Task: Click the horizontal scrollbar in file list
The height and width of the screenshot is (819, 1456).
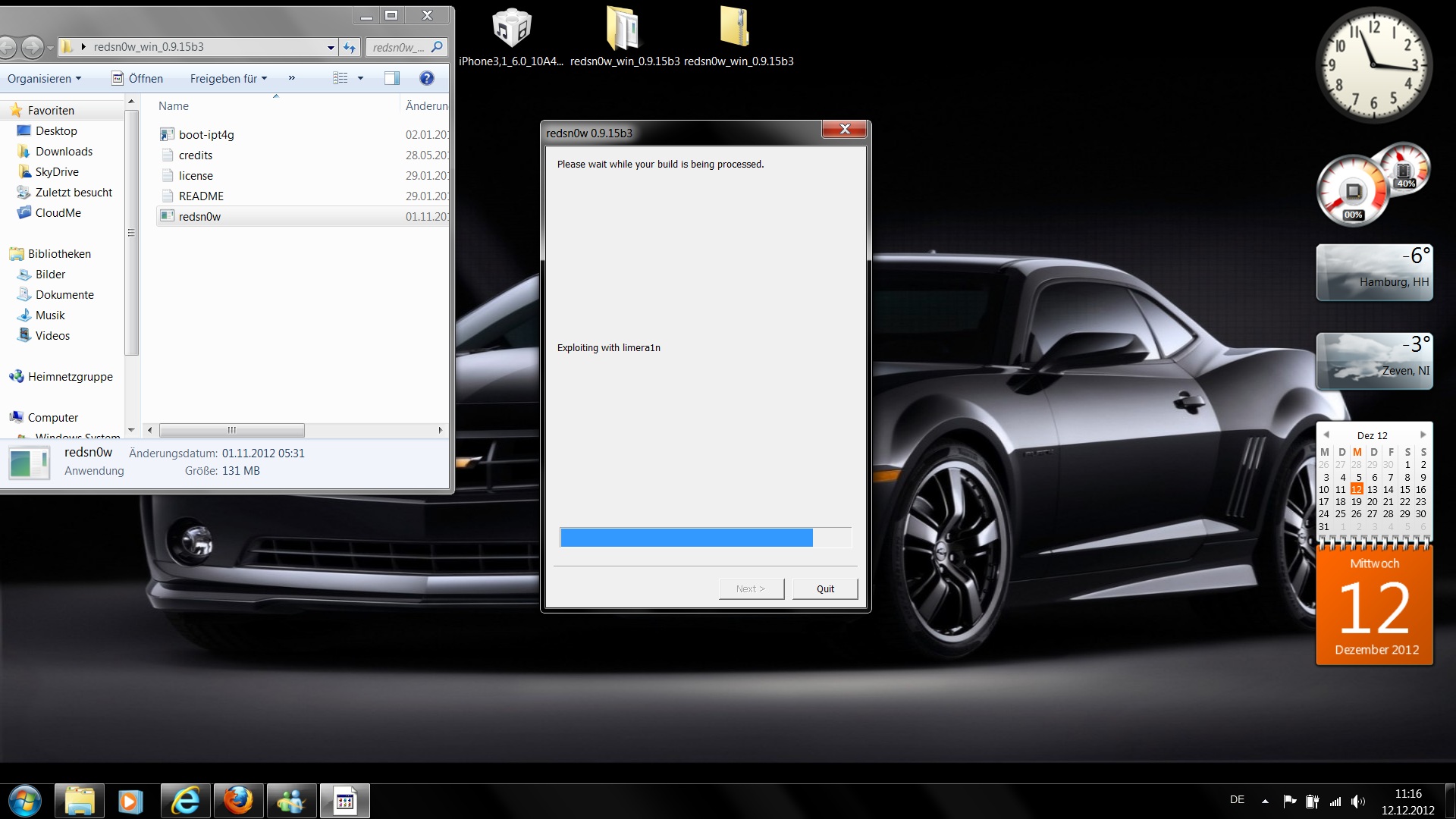Action: pyautogui.click(x=231, y=430)
